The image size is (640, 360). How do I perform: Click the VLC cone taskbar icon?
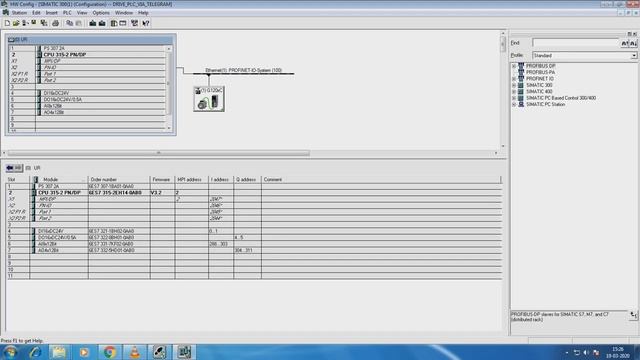(135, 352)
